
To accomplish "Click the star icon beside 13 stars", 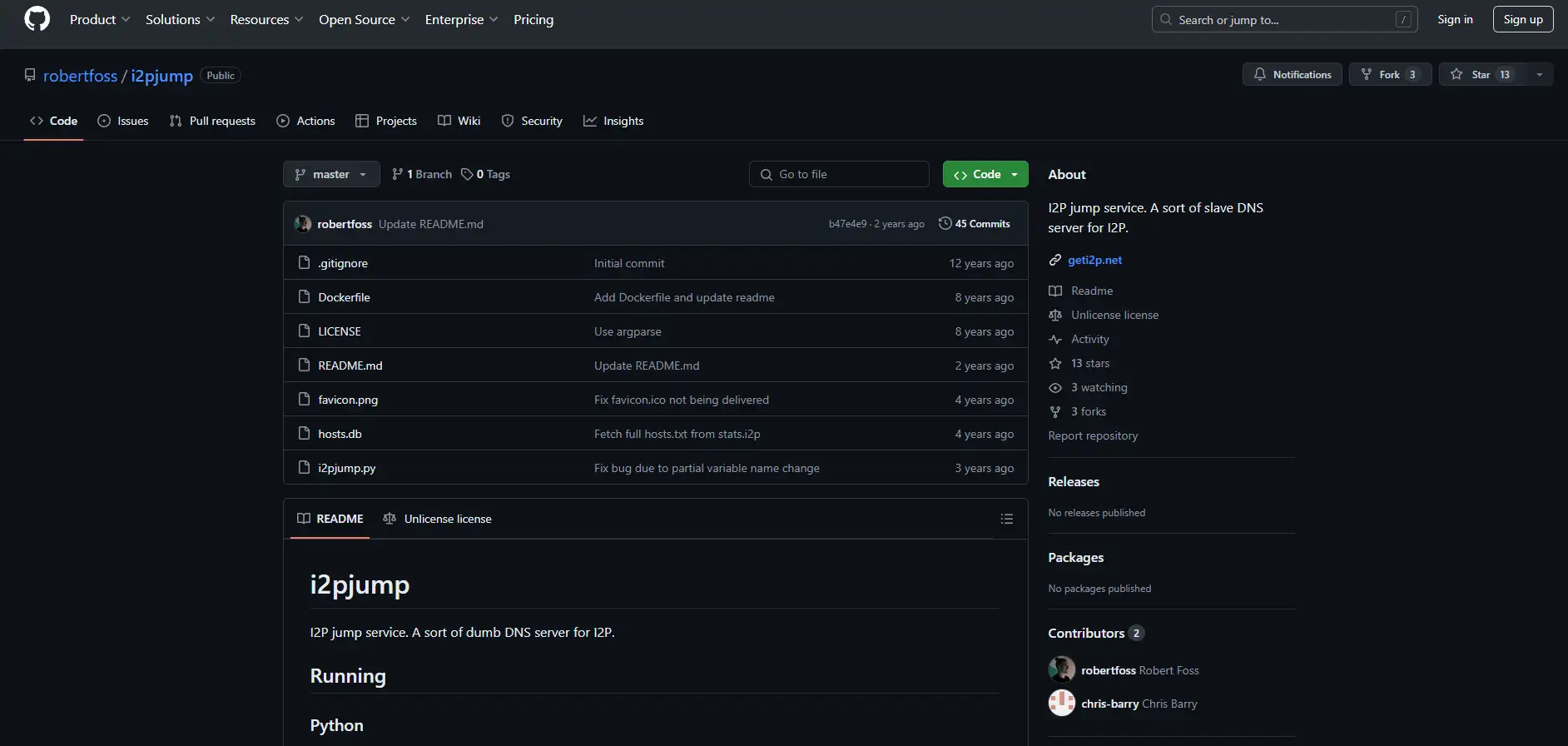I will click(x=1055, y=363).
